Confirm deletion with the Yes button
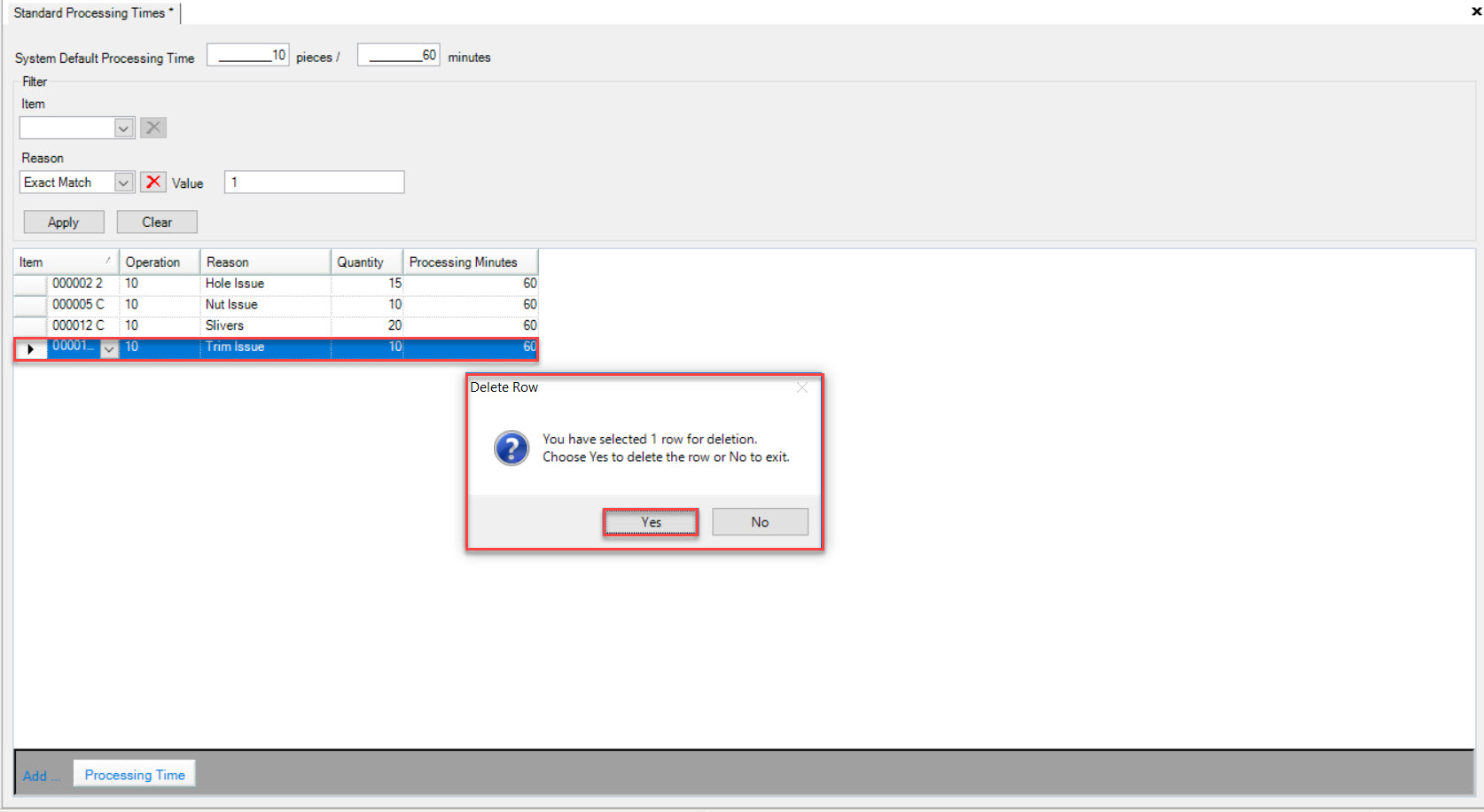This screenshot has width=1484, height=812. 651,522
